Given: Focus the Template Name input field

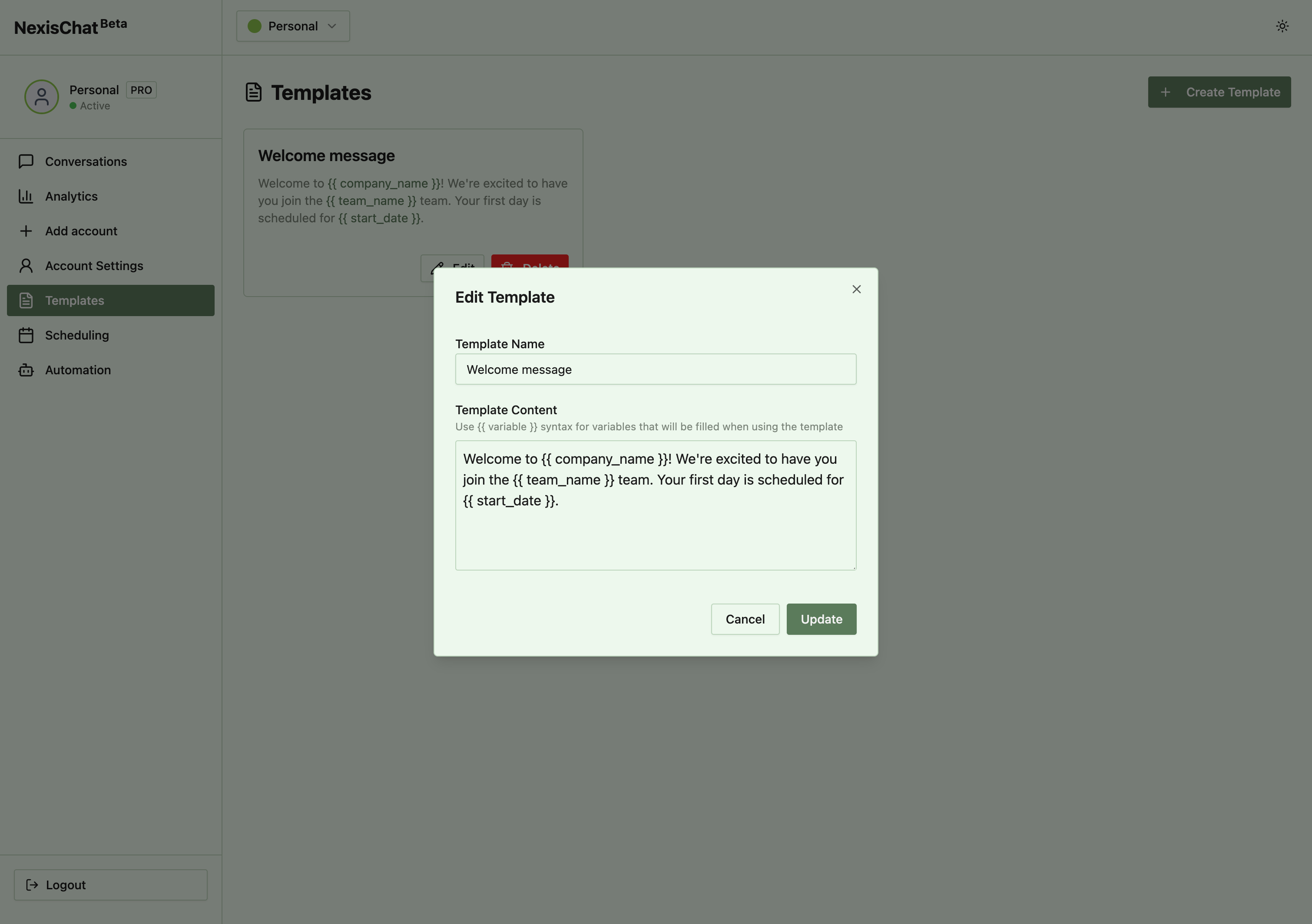Looking at the screenshot, I should tap(656, 370).
